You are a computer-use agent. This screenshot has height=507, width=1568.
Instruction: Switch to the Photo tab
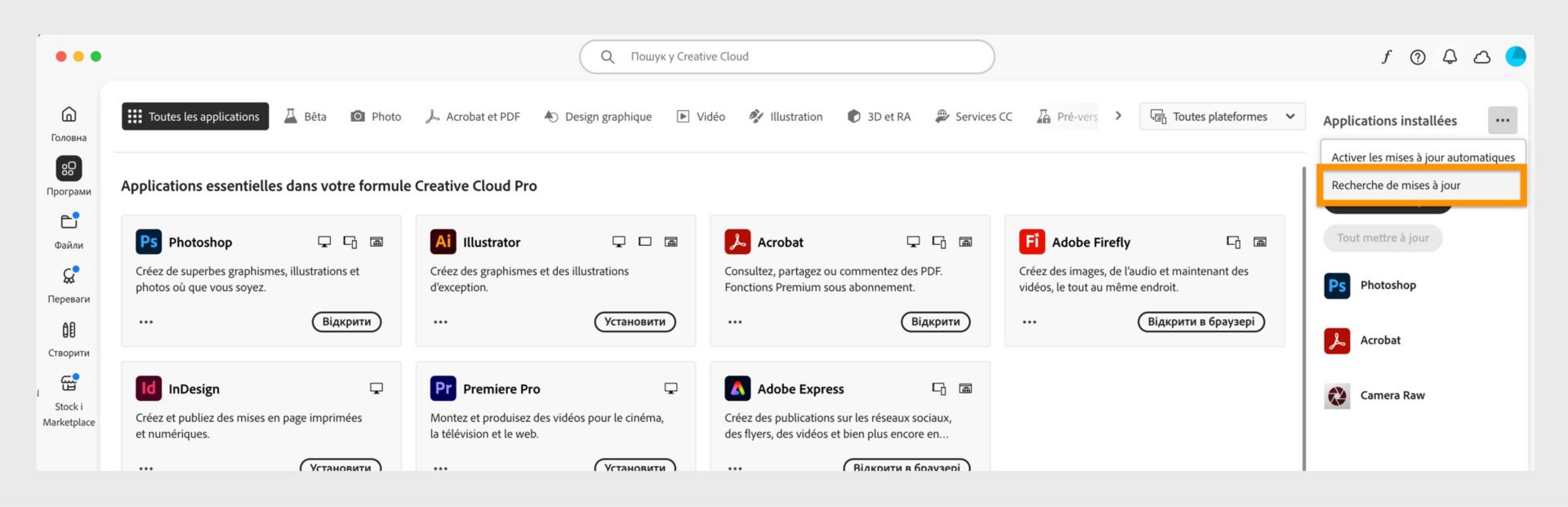click(376, 117)
